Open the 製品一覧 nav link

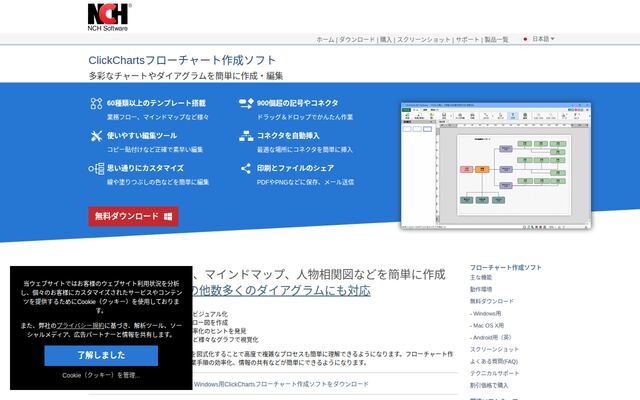pos(496,40)
